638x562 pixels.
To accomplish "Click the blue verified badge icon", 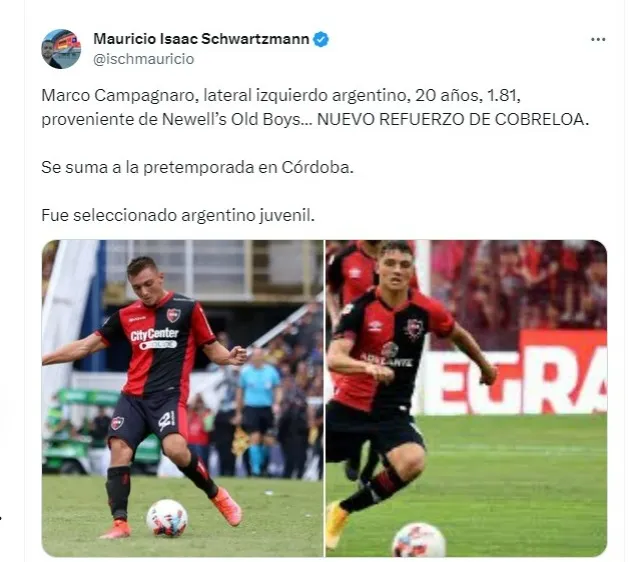I will click(x=321, y=39).
